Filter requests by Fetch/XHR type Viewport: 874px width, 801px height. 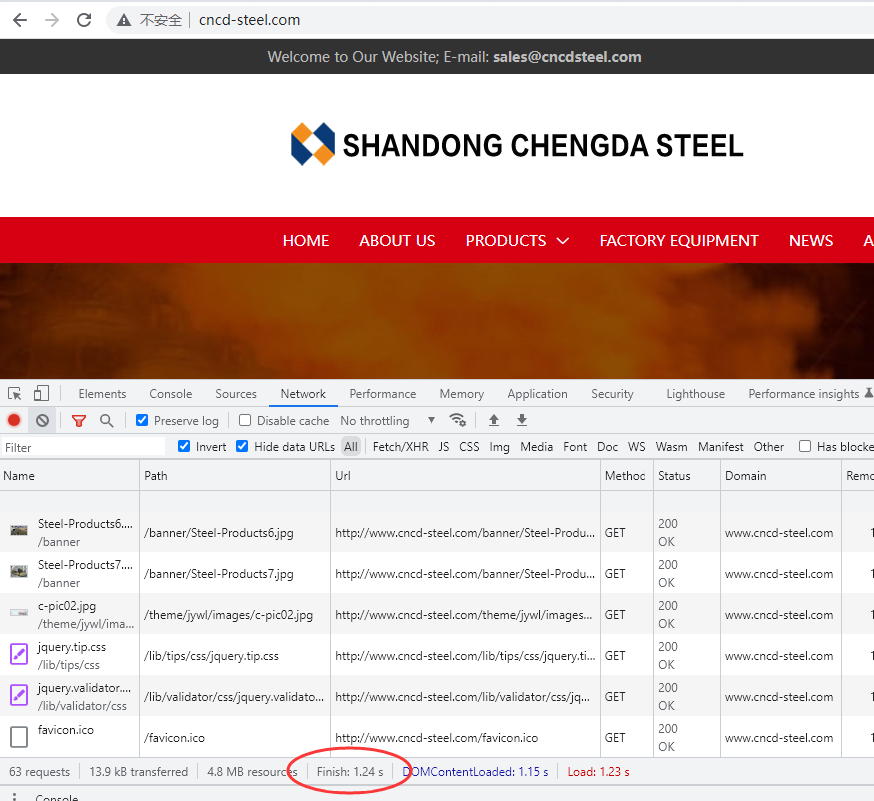(x=400, y=447)
